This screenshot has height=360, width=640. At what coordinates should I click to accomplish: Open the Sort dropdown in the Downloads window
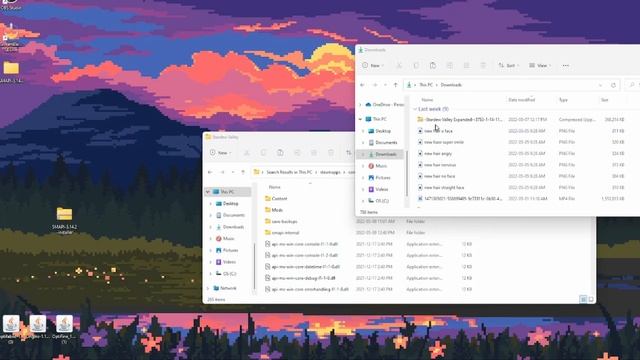pyautogui.click(x=509, y=65)
